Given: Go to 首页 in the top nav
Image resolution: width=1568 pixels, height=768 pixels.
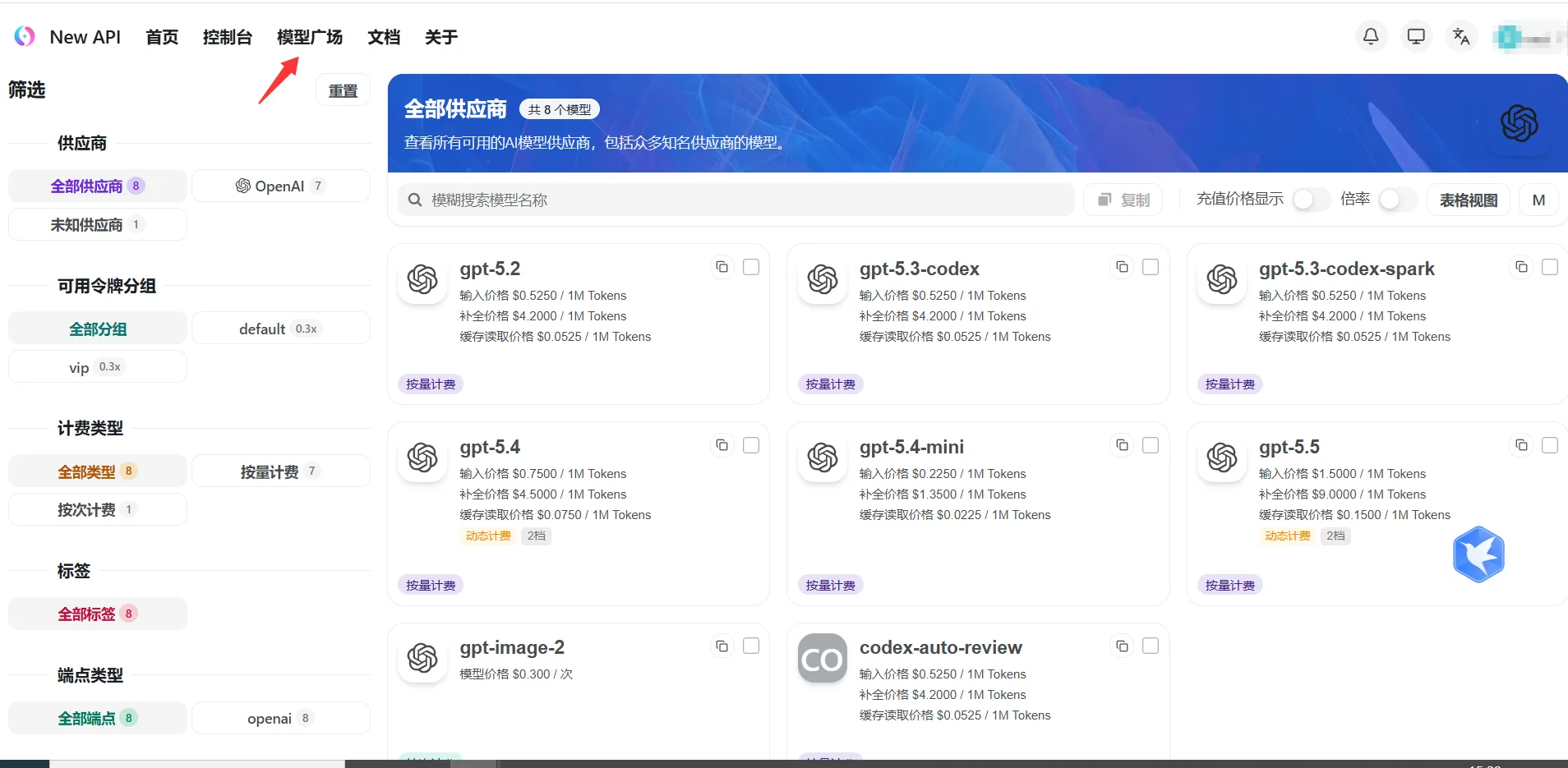Looking at the screenshot, I should pyautogui.click(x=162, y=37).
